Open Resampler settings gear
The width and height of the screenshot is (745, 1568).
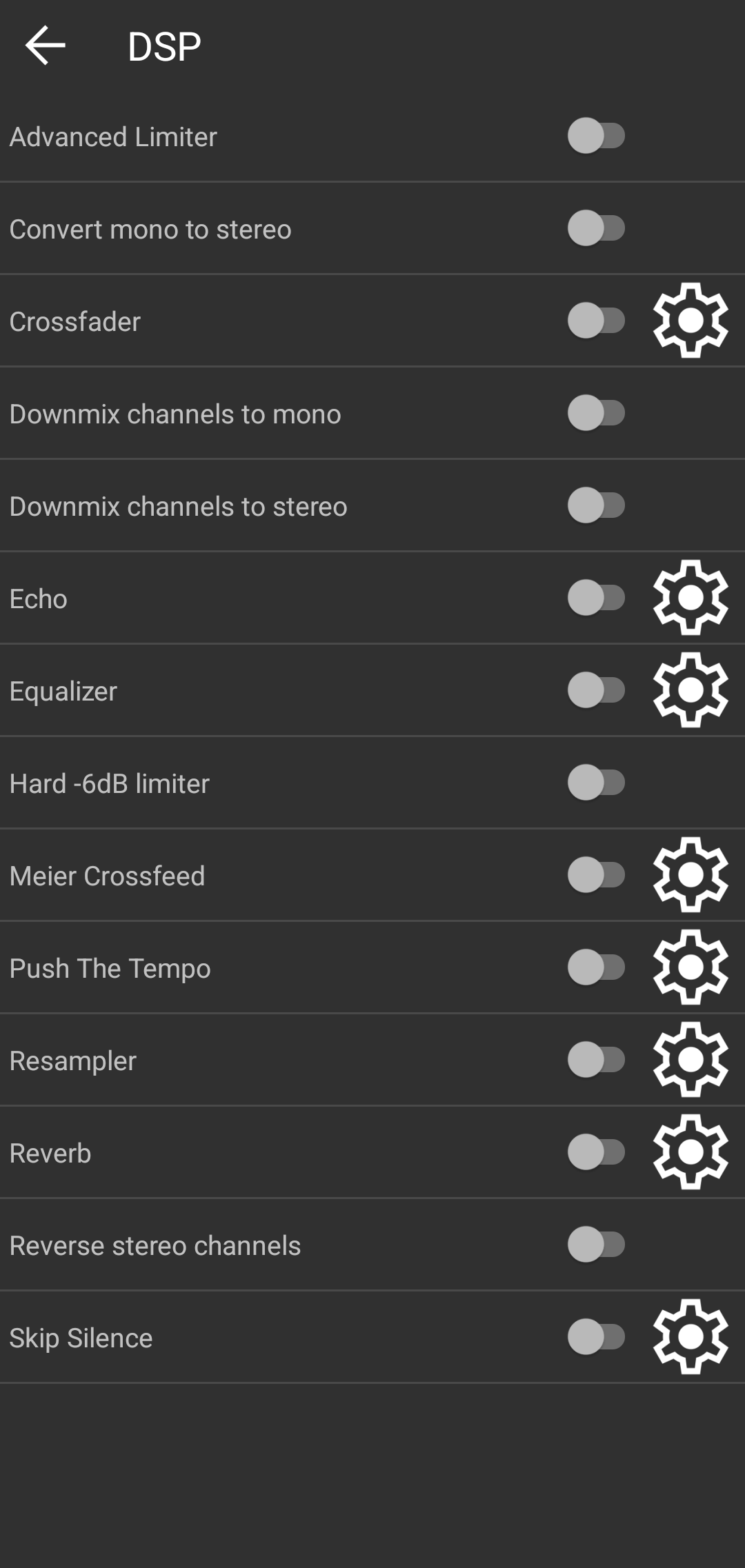coord(691,1060)
